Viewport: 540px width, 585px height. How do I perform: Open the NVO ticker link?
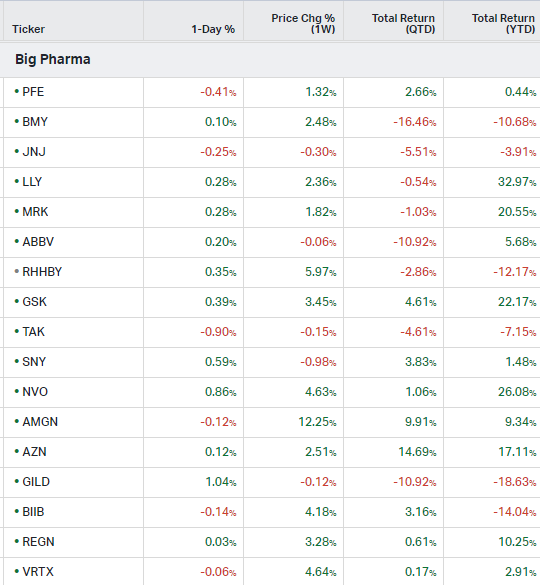click(x=35, y=392)
